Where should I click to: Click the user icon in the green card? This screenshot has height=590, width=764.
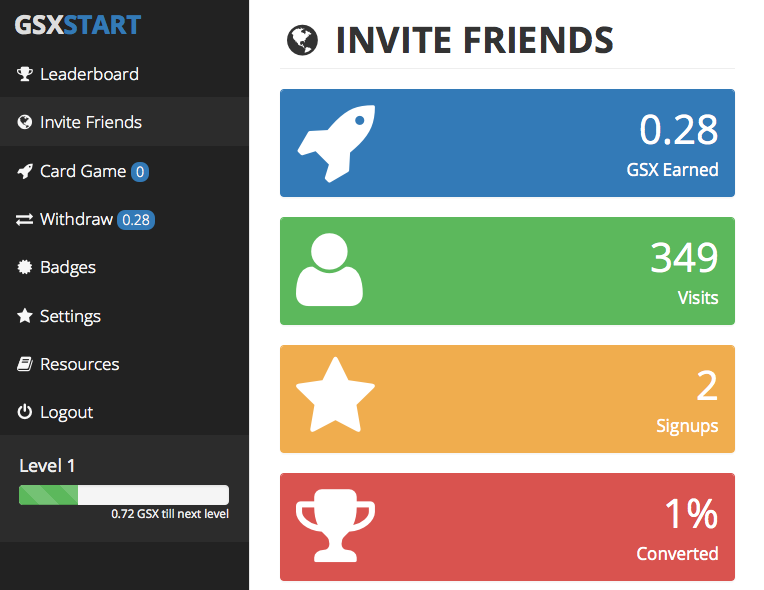coord(329,269)
